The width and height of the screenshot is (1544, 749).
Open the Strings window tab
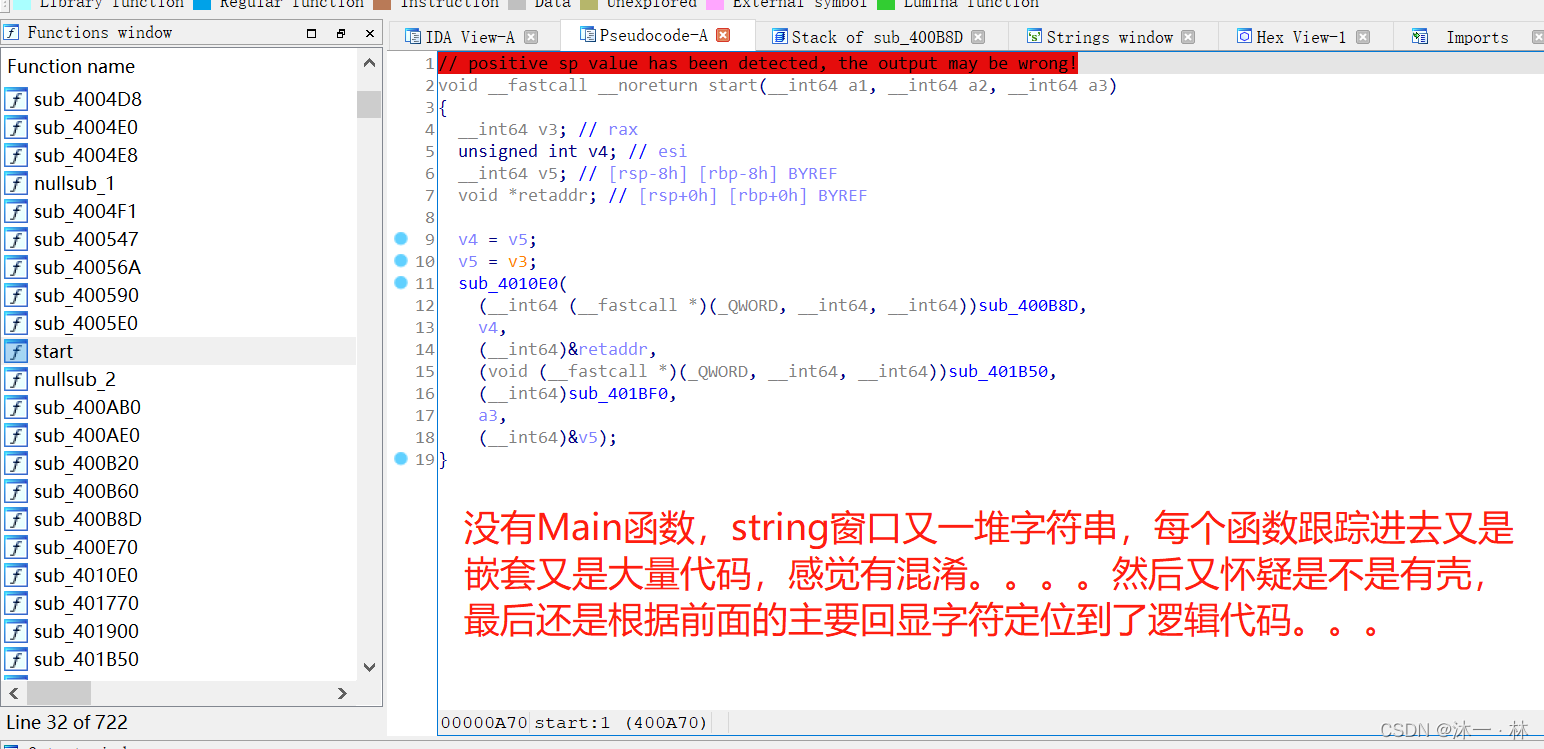point(1109,37)
